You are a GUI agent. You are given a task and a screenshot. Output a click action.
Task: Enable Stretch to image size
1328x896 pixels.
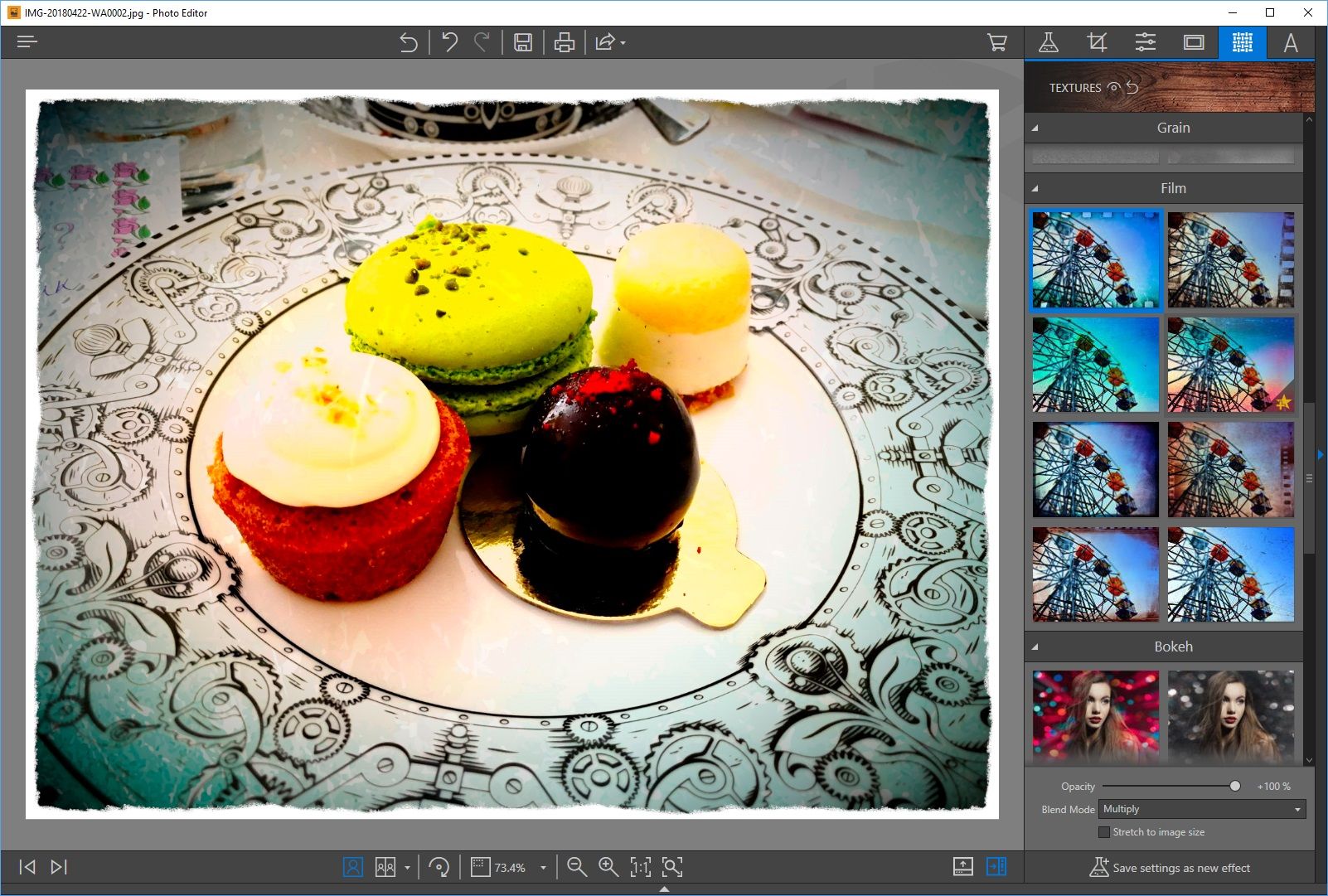(1105, 831)
